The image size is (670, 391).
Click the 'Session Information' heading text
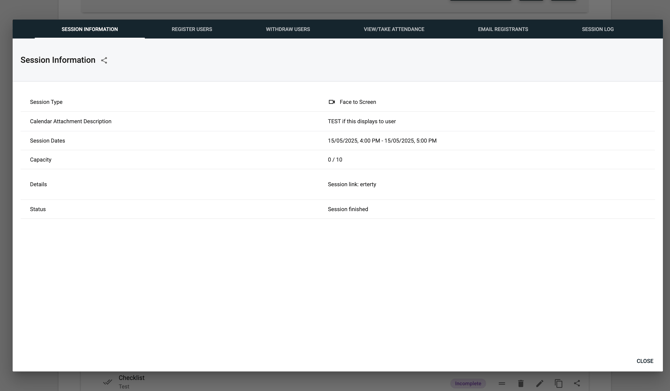coord(58,60)
